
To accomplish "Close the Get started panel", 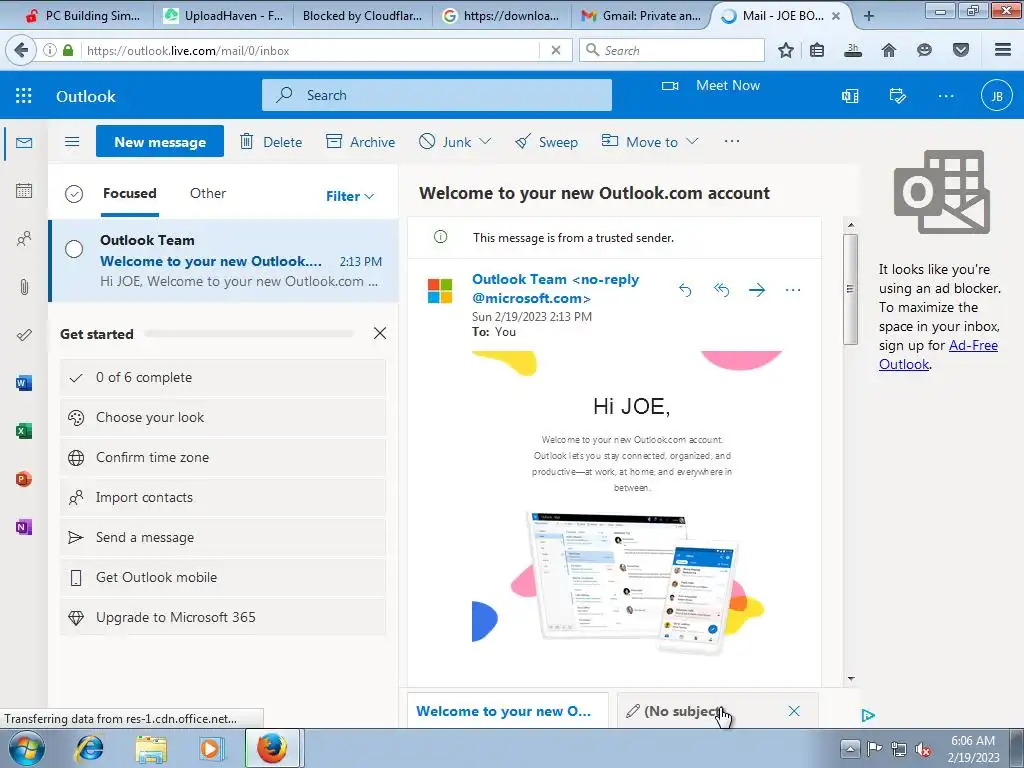I will click(x=380, y=334).
